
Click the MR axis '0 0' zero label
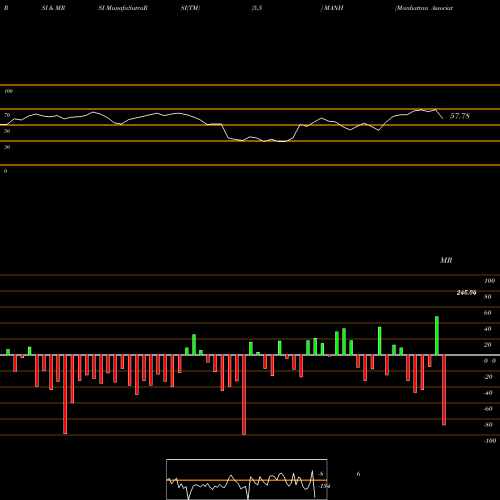pyautogui.click(x=490, y=361)
